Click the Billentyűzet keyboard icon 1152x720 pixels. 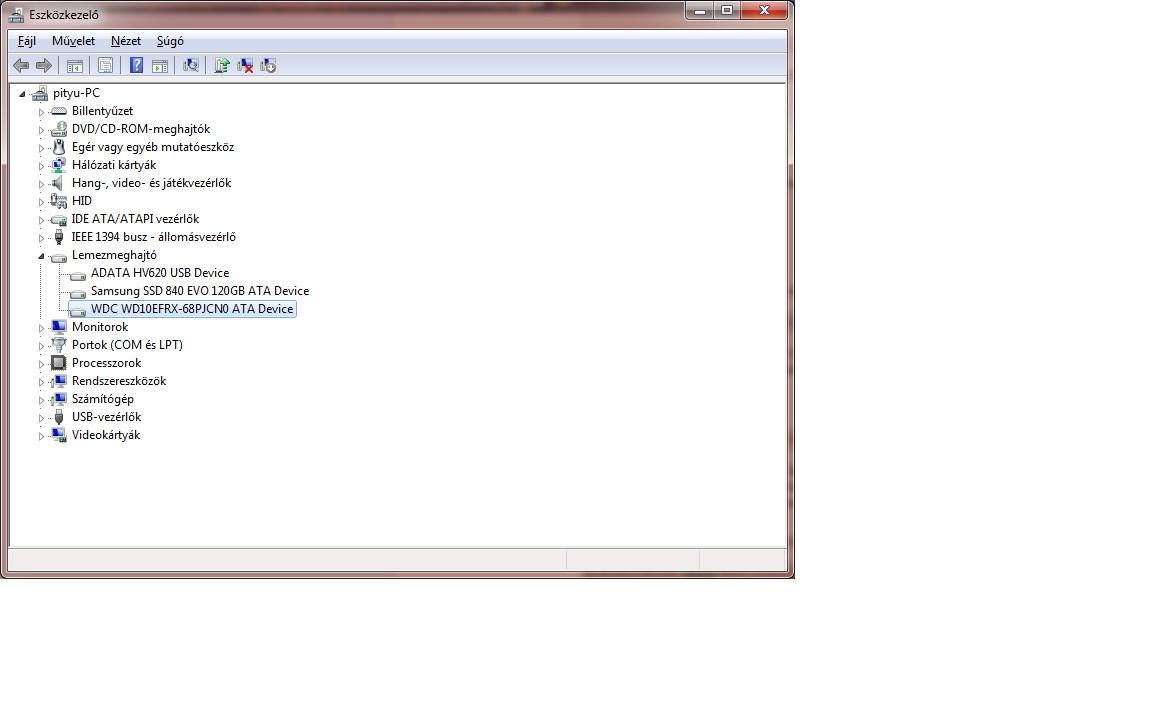59,111
